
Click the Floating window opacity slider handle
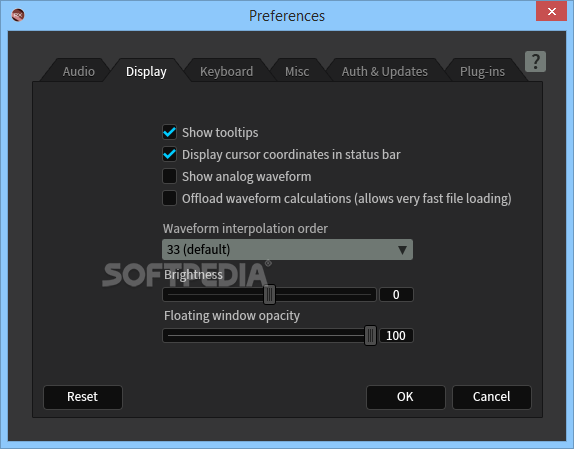[x=370, y=336]
